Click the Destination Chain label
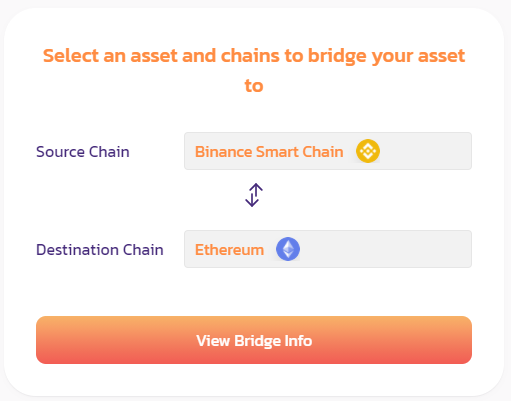This screenshot has width=511, height=401. coord(100,250)
